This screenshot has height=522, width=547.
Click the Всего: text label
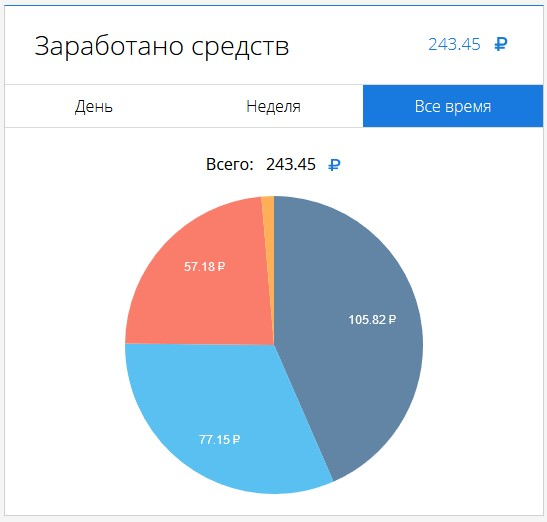click(230, 164)
